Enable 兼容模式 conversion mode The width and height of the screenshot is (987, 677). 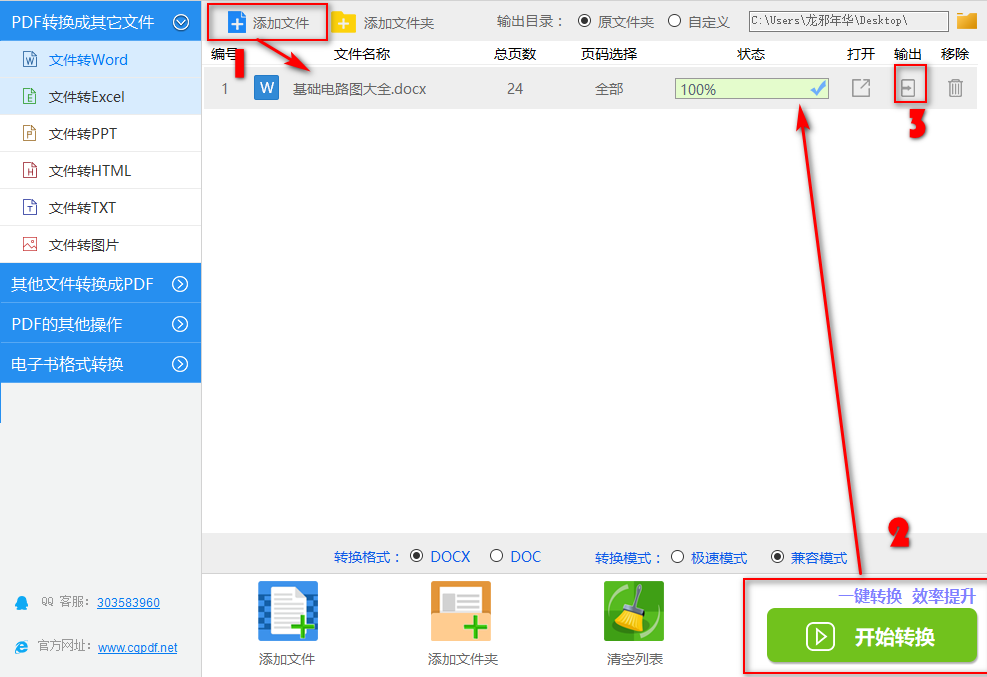[777, 557]
